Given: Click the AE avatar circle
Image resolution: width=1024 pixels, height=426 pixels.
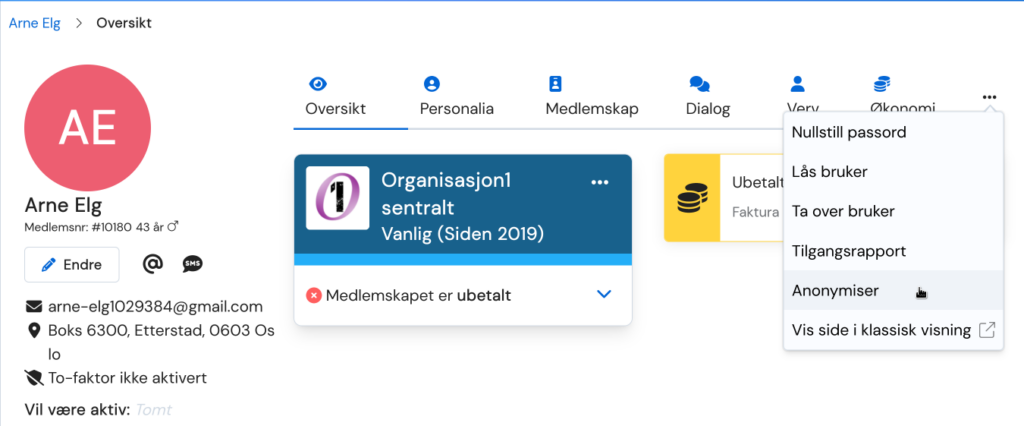Looking at the screenshot, I should (x=88, y=128).
